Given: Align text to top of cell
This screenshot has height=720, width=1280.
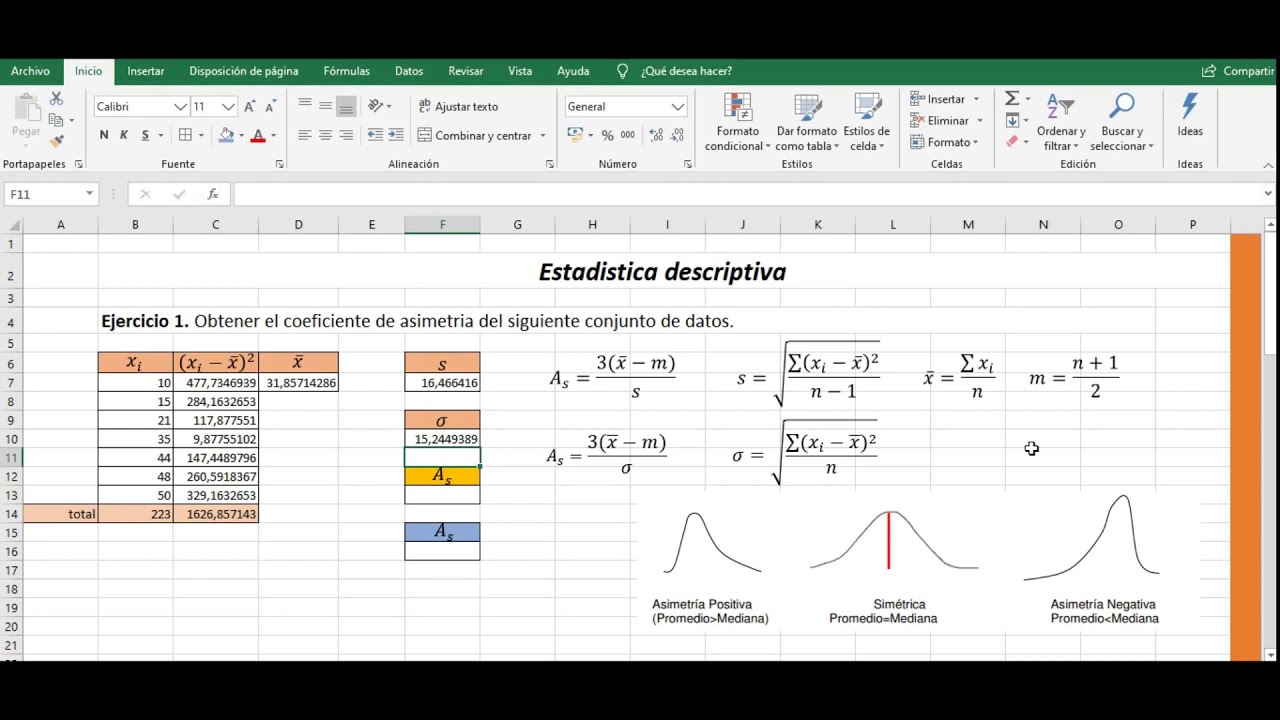Looking at the screenshot, I should pos(305,105).
